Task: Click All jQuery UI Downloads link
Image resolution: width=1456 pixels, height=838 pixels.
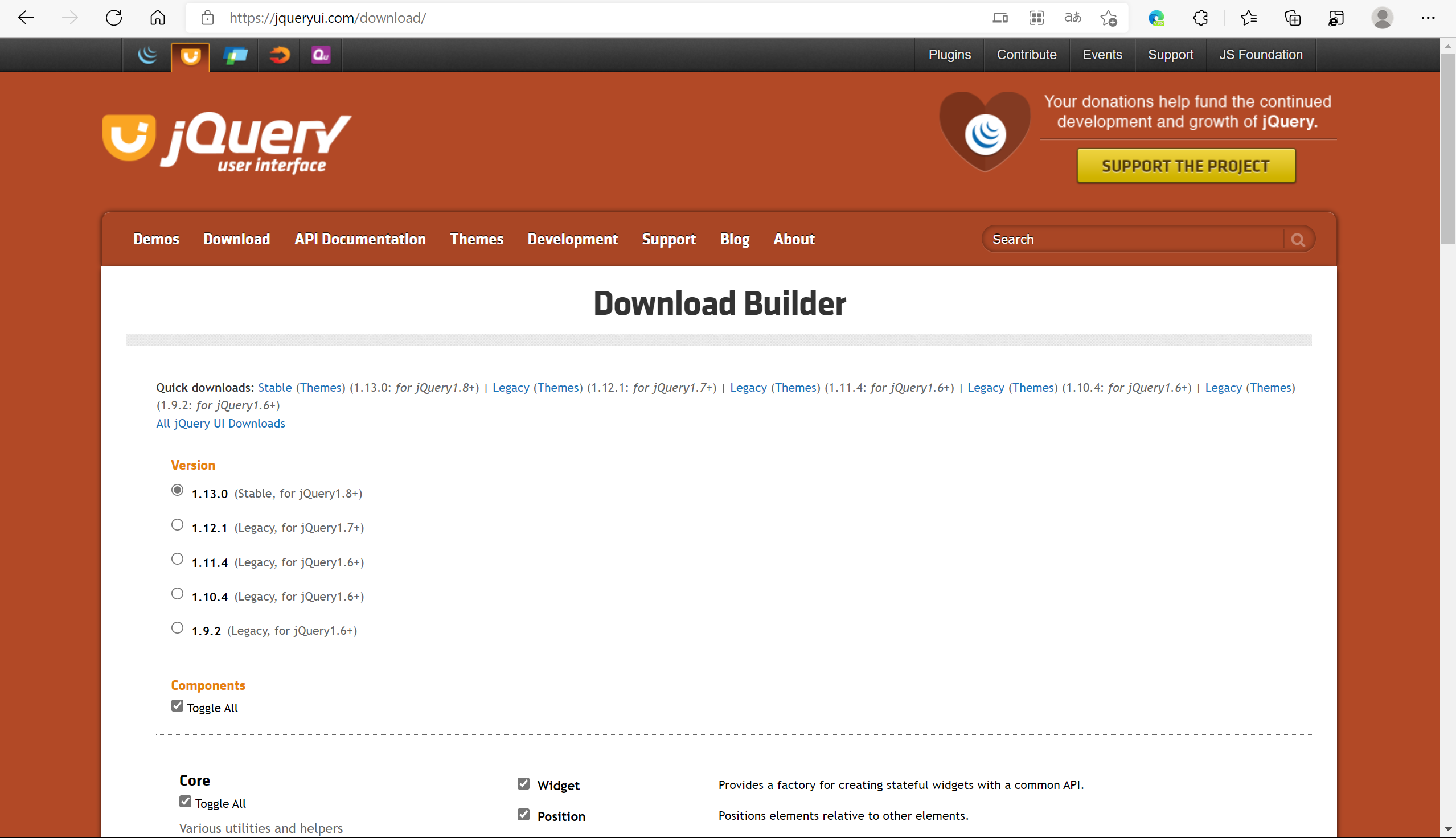Action: [x=220, y=423]
